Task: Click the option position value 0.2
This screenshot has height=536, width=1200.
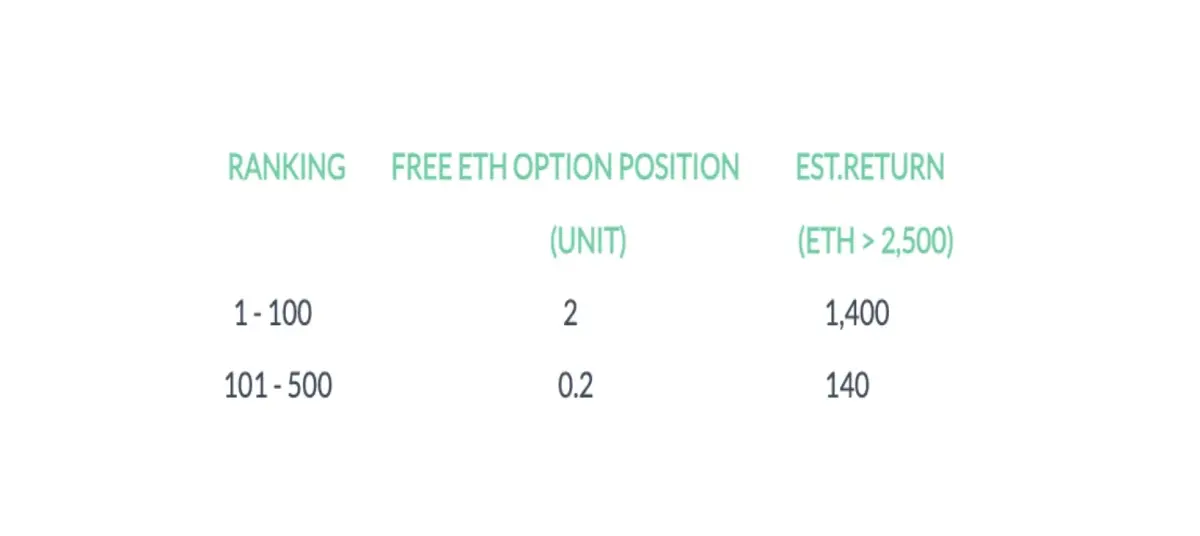Action: click(x=576, y=385)
